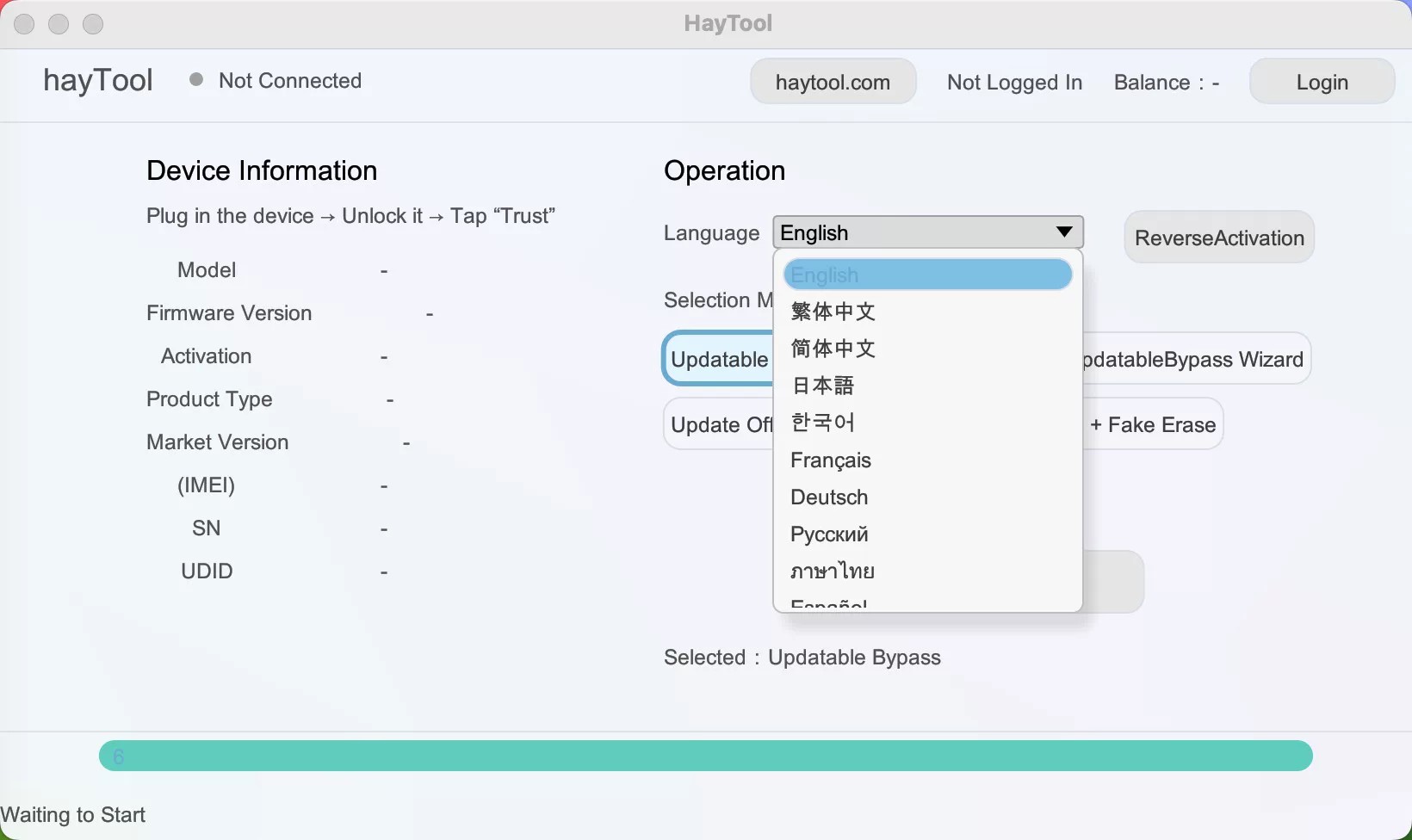Image resolution: width=1412 pixels, height=840 pixels.
Task: Open the haytool.com website button
Action: click(833, 82)
